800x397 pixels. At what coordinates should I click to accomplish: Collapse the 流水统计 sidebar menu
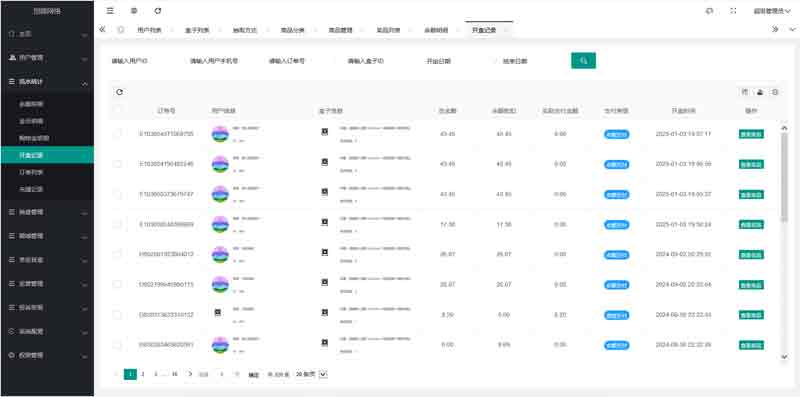[47, 82]
